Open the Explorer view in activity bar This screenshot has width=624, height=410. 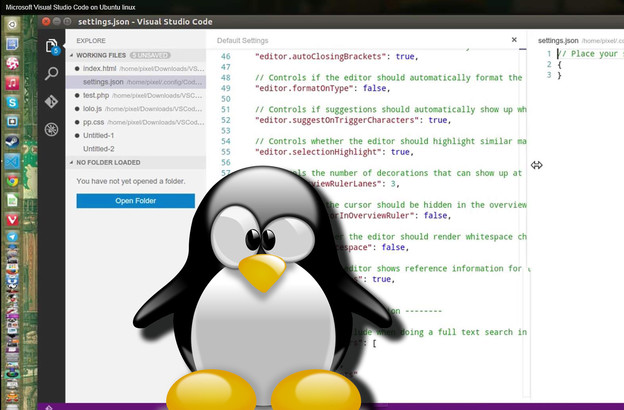point(51,46)
